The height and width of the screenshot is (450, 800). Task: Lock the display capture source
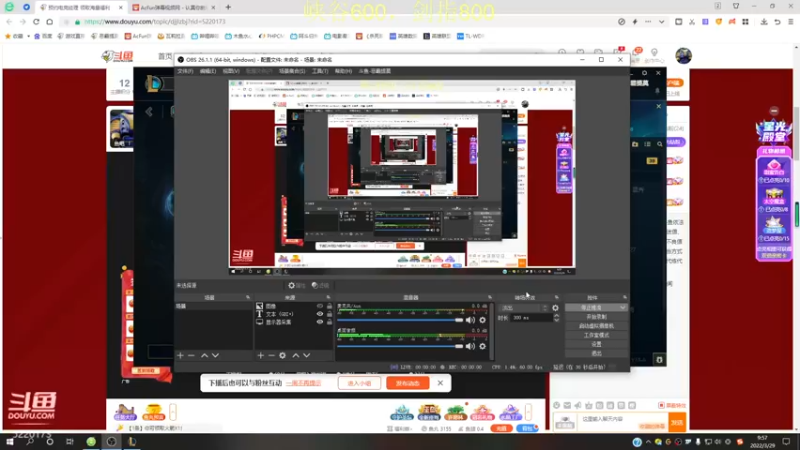[x=329, y=322]
